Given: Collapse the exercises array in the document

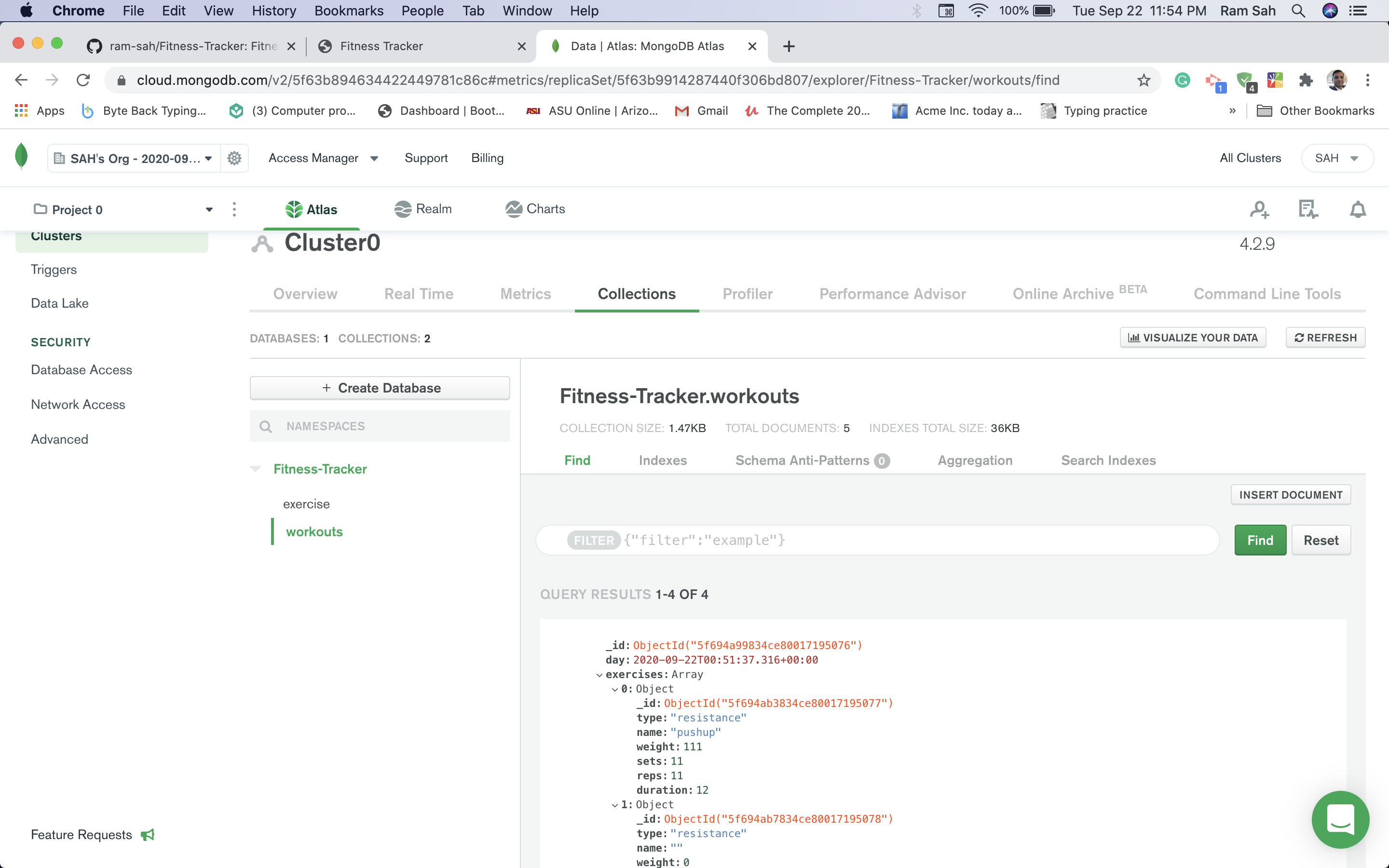Looking at the screenshot, I should click(x=600, y=675).
